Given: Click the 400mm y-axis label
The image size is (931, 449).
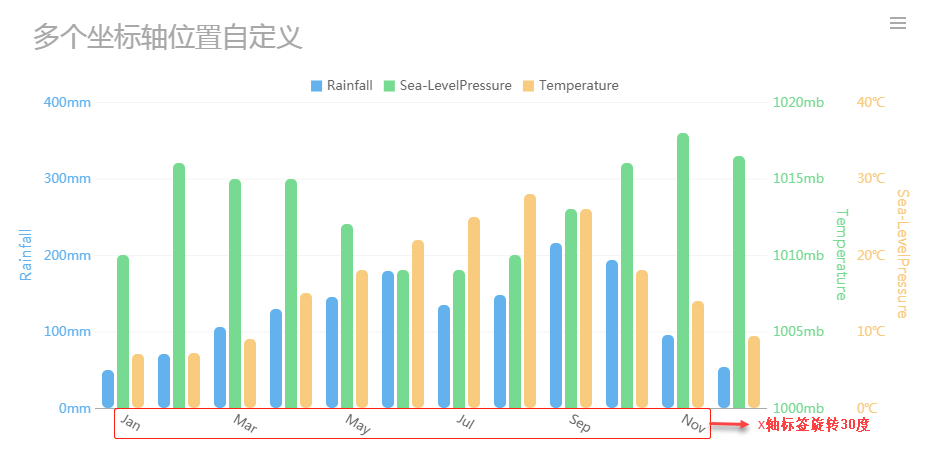Looking at the screenshot, I should [68, 102].
